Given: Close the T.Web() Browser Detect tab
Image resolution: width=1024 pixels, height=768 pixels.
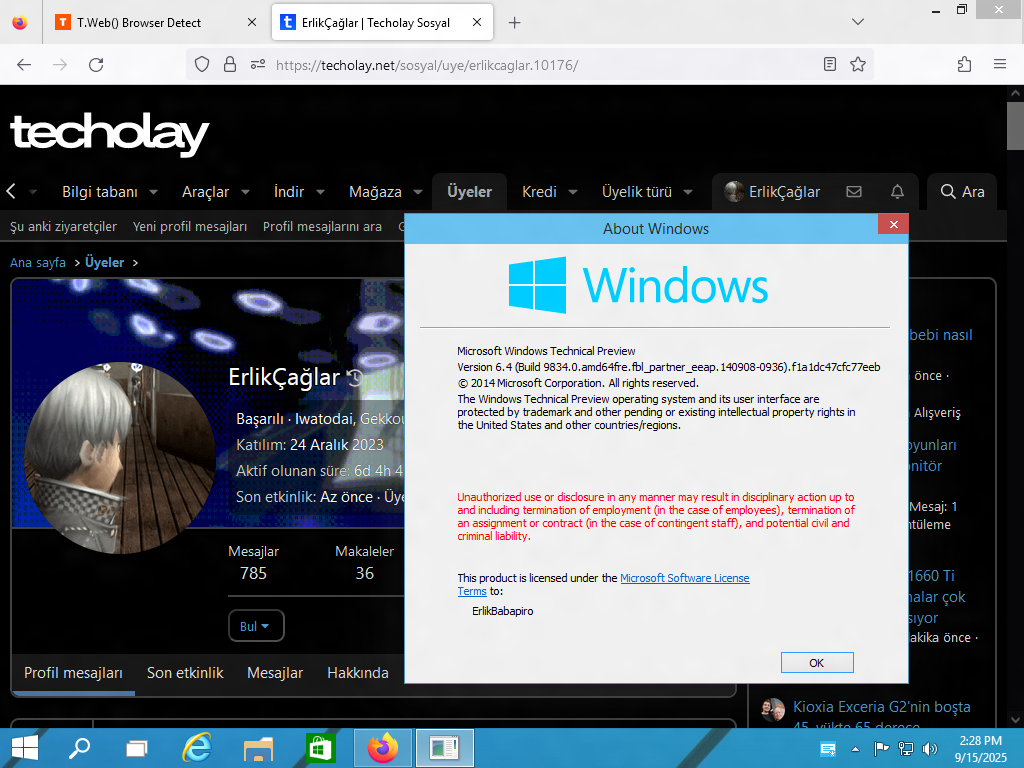Looking at the screenshot, I should pos(252,22).
